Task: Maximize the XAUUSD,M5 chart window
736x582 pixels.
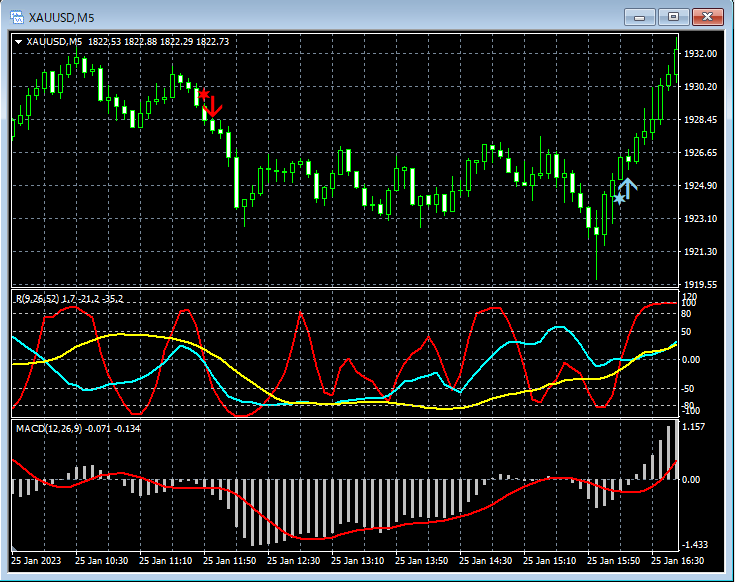Action: tap(673, 17)
